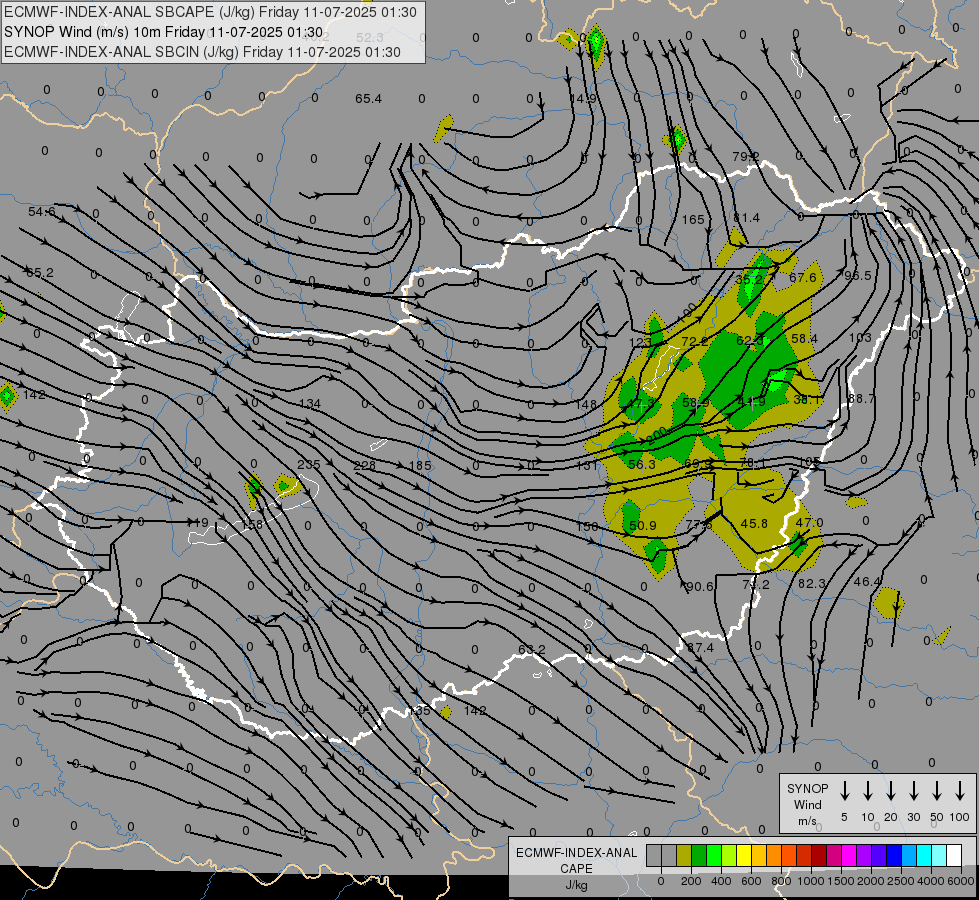Click the 148 value on the map
This screenshot has width=979, height=900.
[586, 405]
